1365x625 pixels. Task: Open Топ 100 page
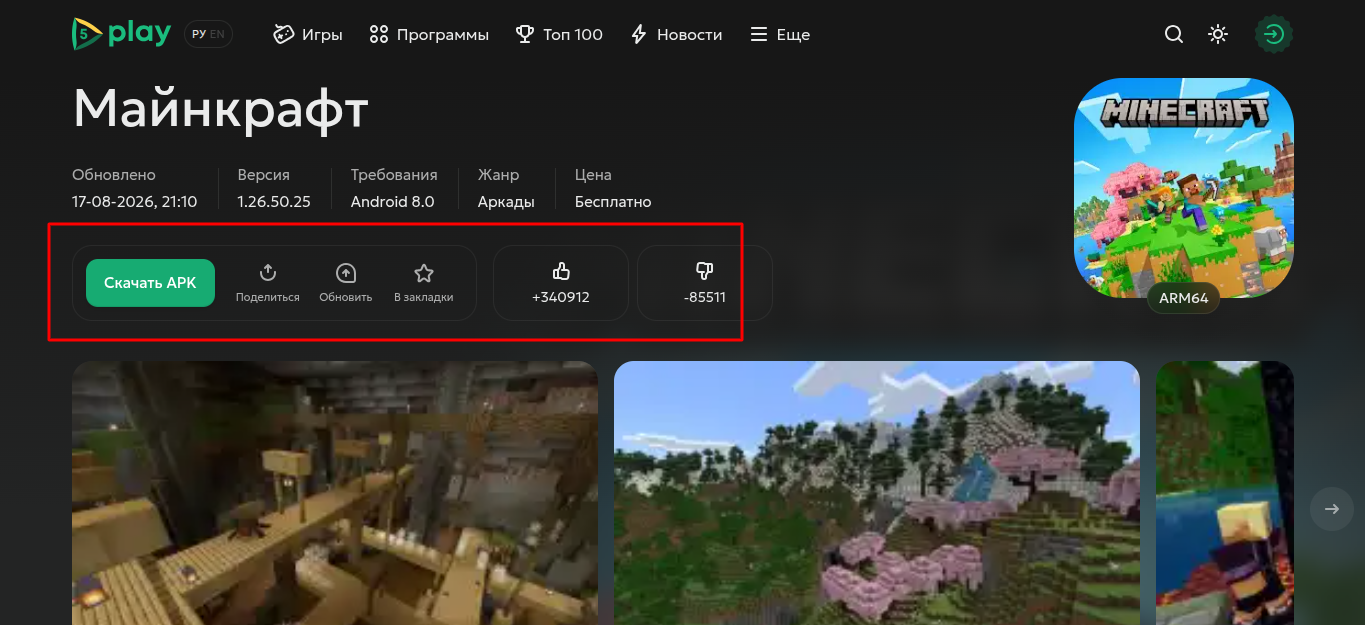click(x=559, y=34)
